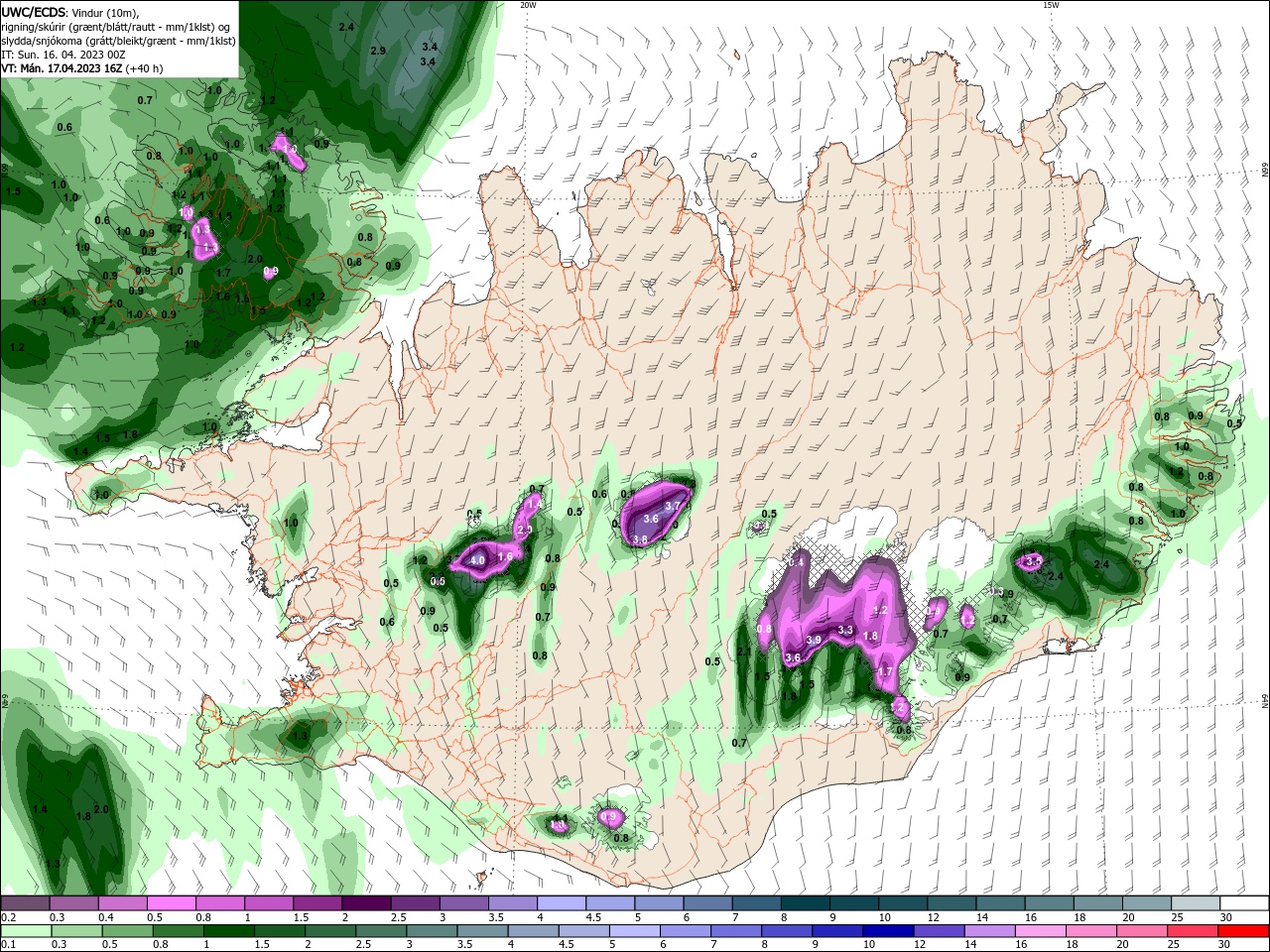Pick the 8–9 blue rain swatch
This screenshot has height=952, width=1270.
[788, 931]
